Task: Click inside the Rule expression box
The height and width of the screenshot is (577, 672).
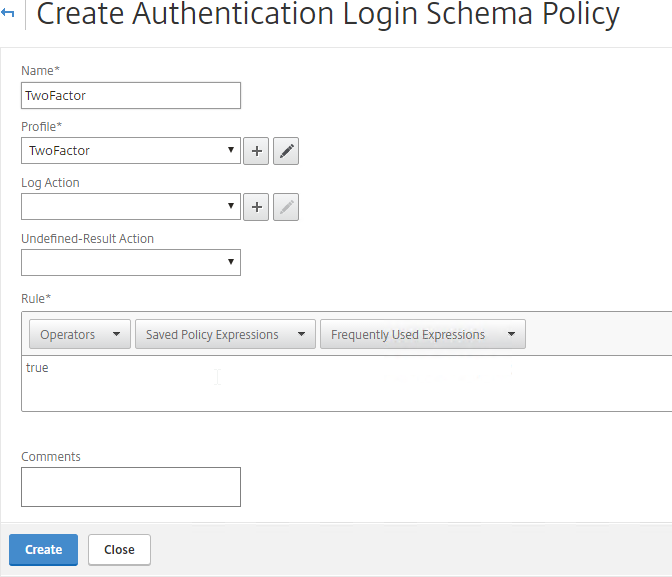Action: pyautogui.click(x=346, y=384)
